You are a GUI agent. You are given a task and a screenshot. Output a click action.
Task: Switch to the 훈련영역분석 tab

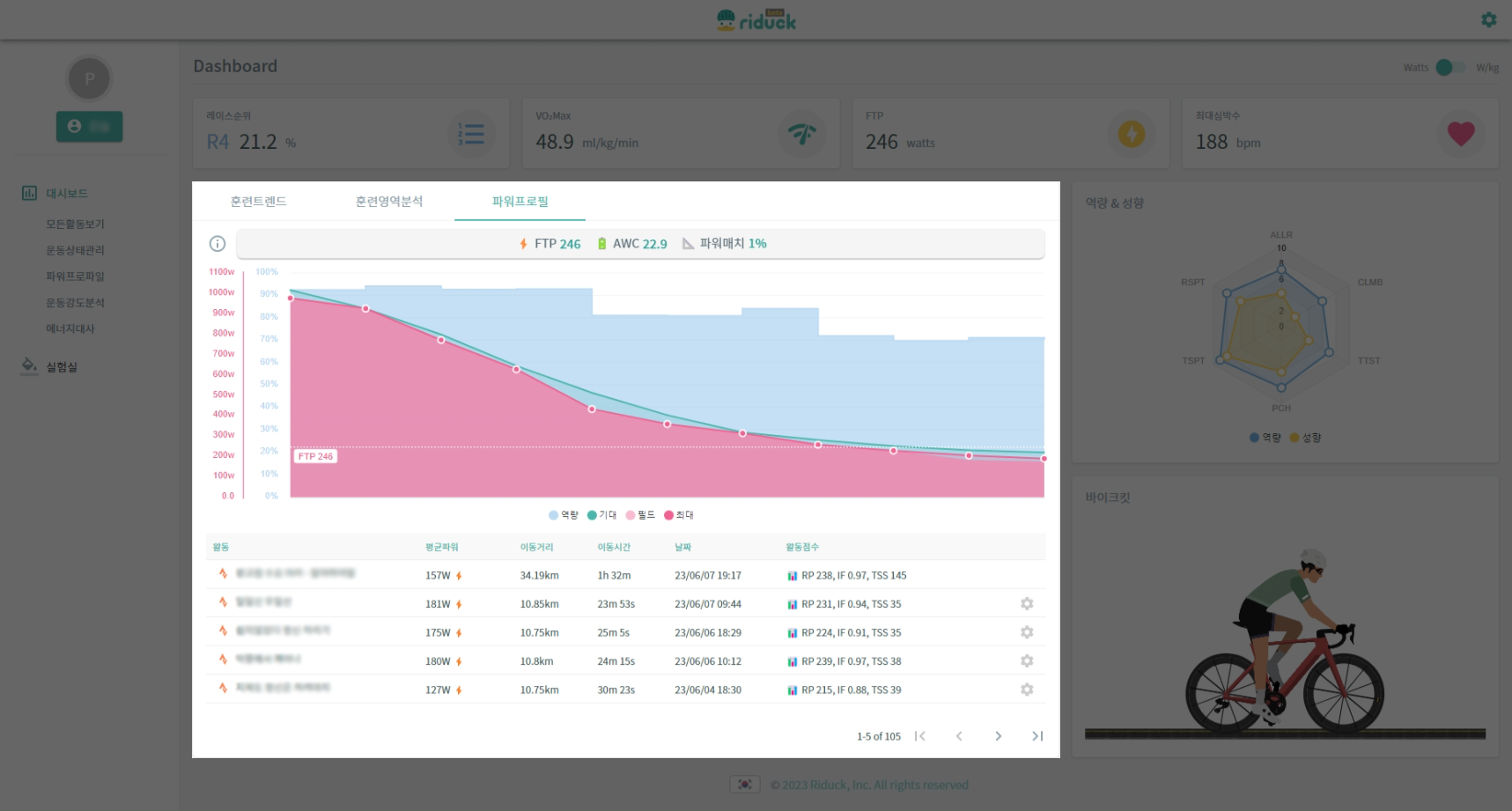[x=388, y=202]
